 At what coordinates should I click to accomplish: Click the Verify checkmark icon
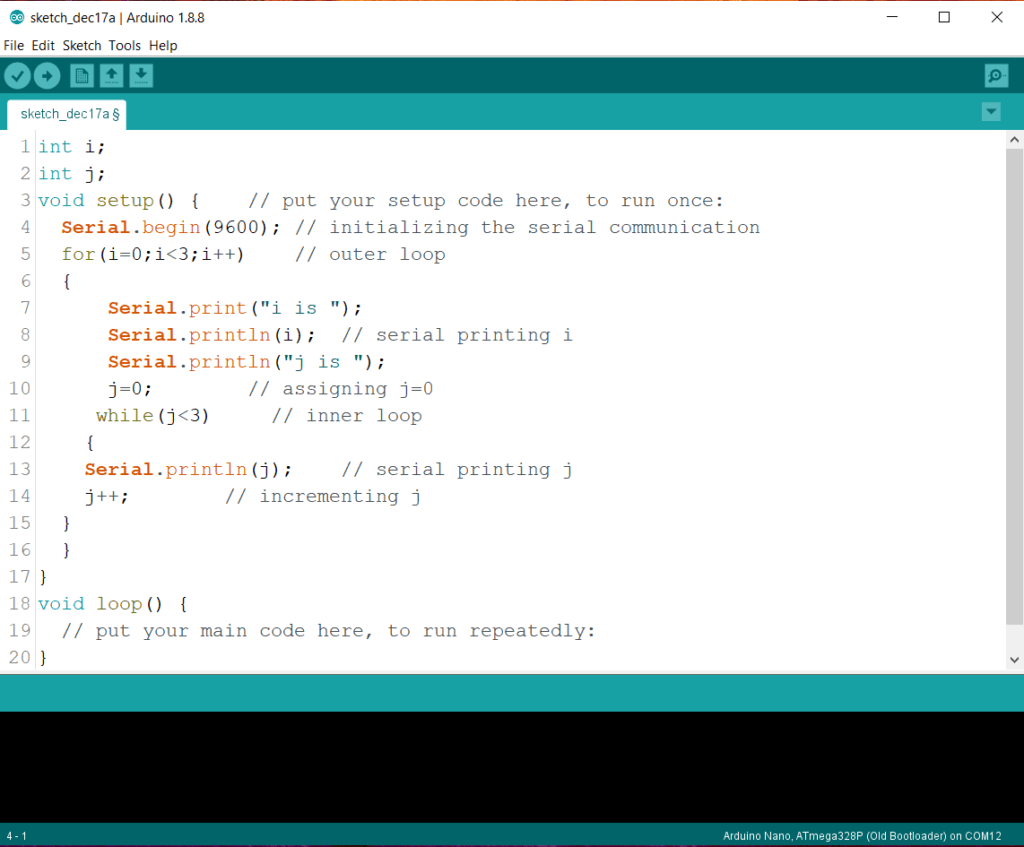[17, 75]
